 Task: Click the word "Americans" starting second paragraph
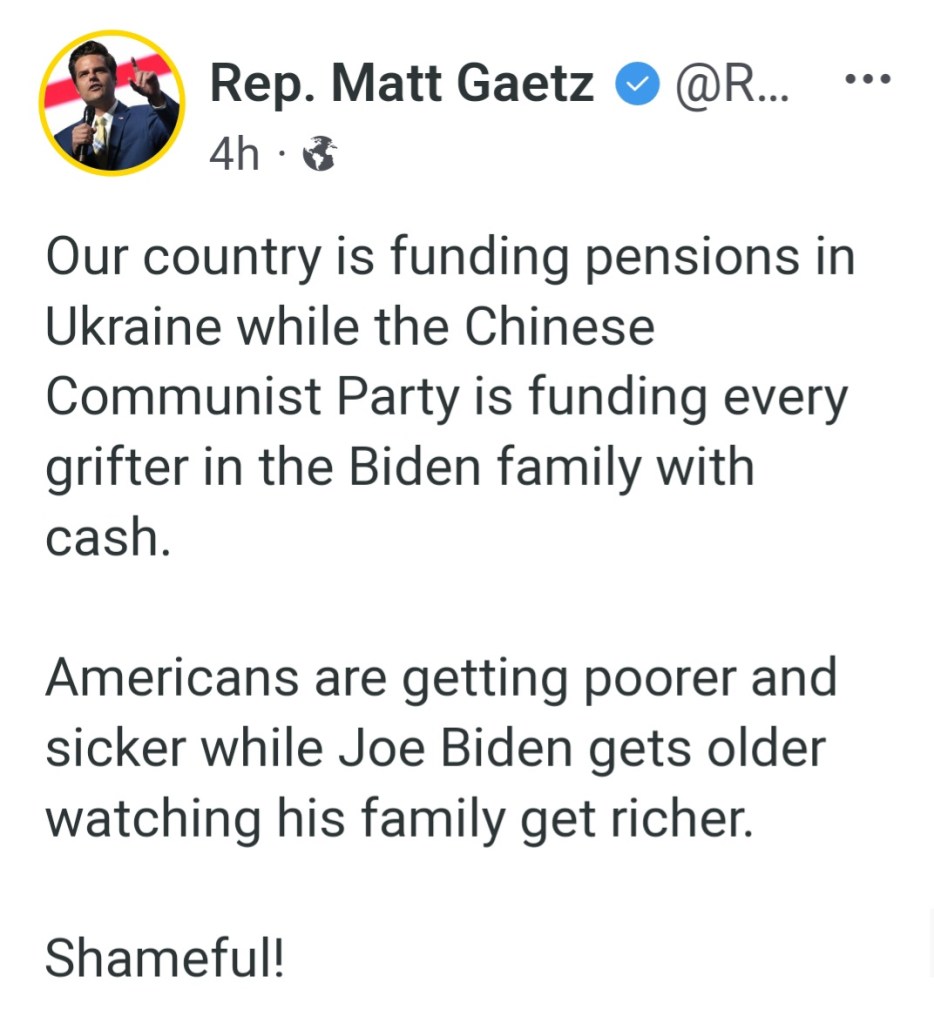(171, 678)
